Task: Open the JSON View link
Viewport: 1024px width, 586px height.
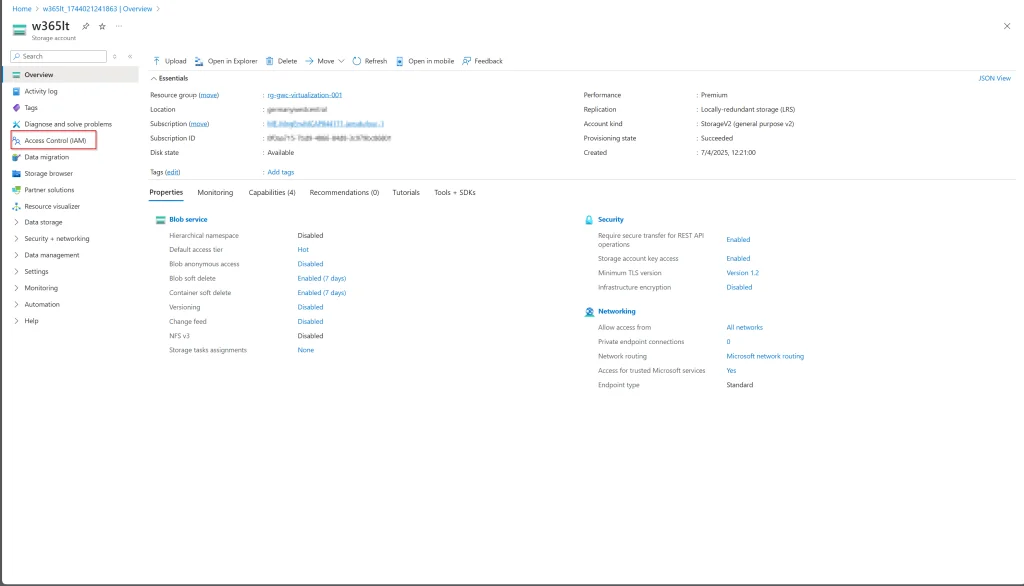Action: tap(994, 78)
